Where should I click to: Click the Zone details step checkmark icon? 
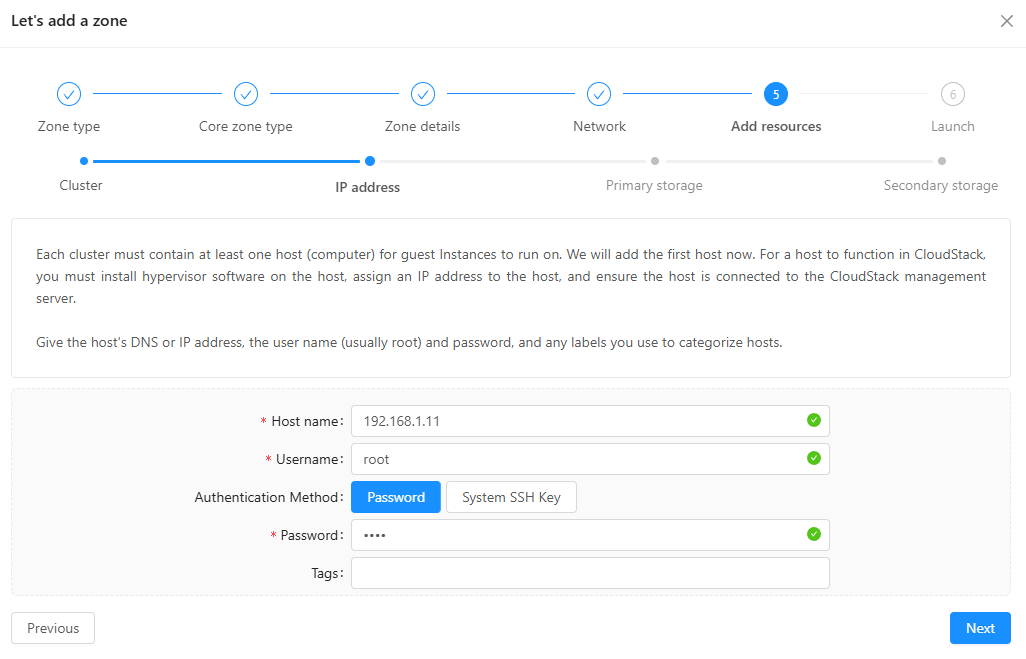[x=423, y=94]
